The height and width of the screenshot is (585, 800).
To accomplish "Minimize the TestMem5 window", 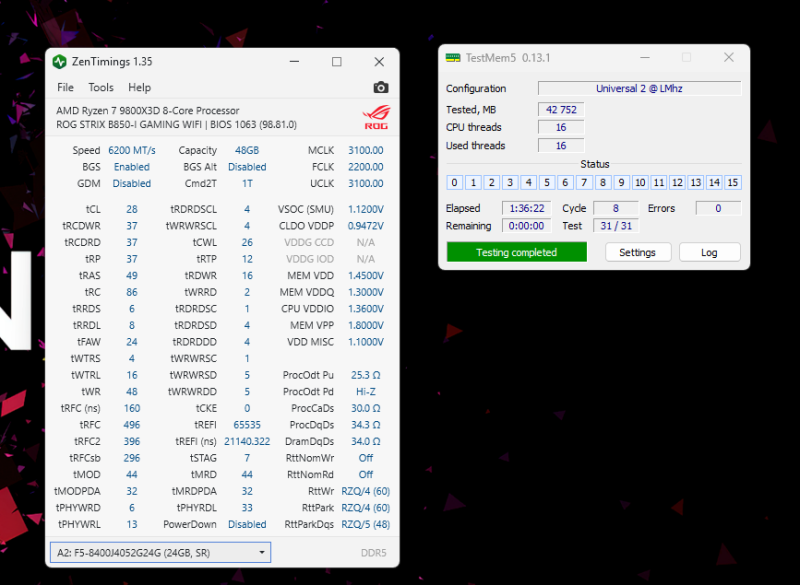I will [x=645, y=58].
